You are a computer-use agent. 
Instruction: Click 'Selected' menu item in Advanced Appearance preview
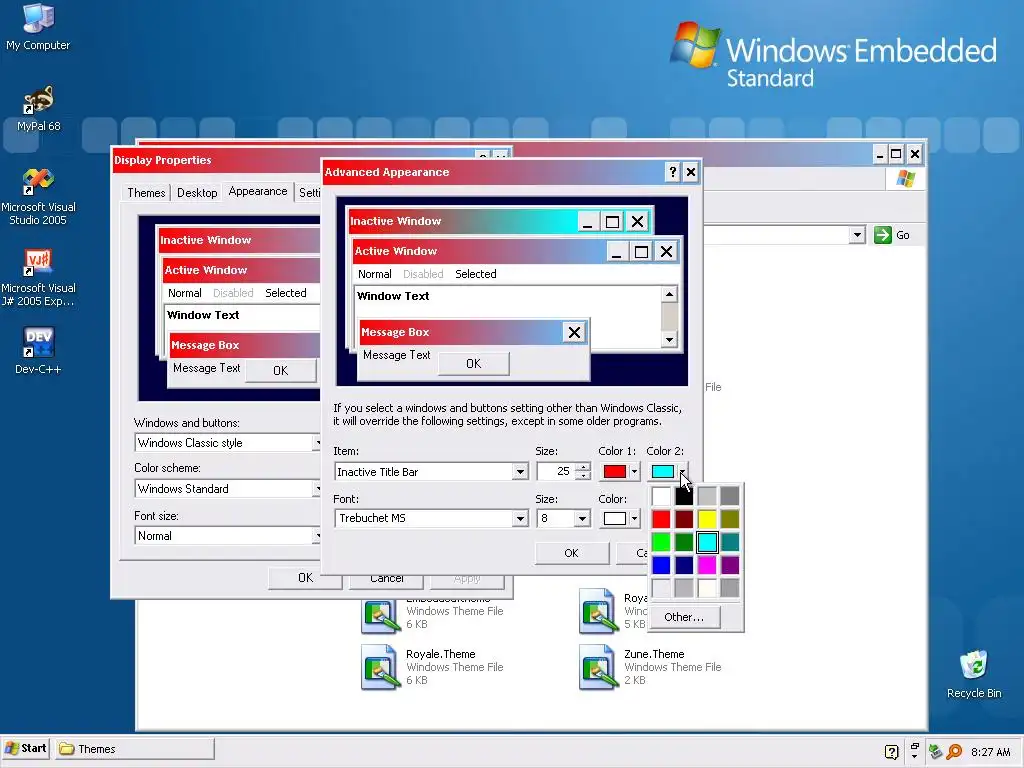point(475,274)
